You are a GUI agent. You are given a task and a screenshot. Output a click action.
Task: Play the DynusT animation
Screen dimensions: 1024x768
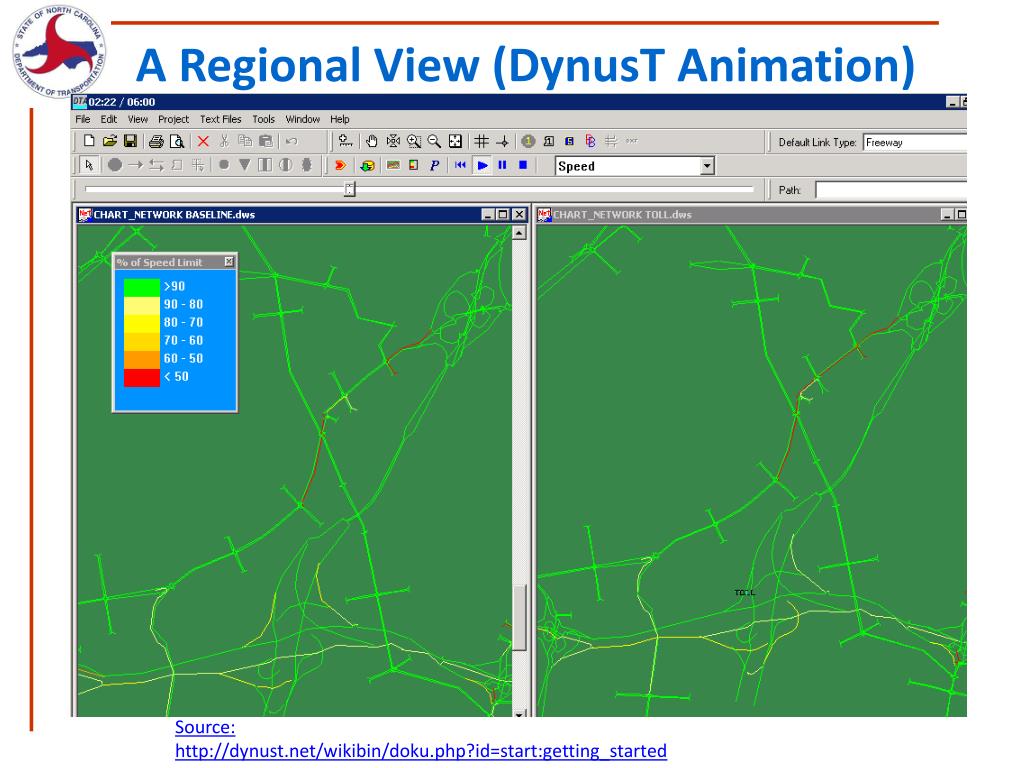pos(482,165)
